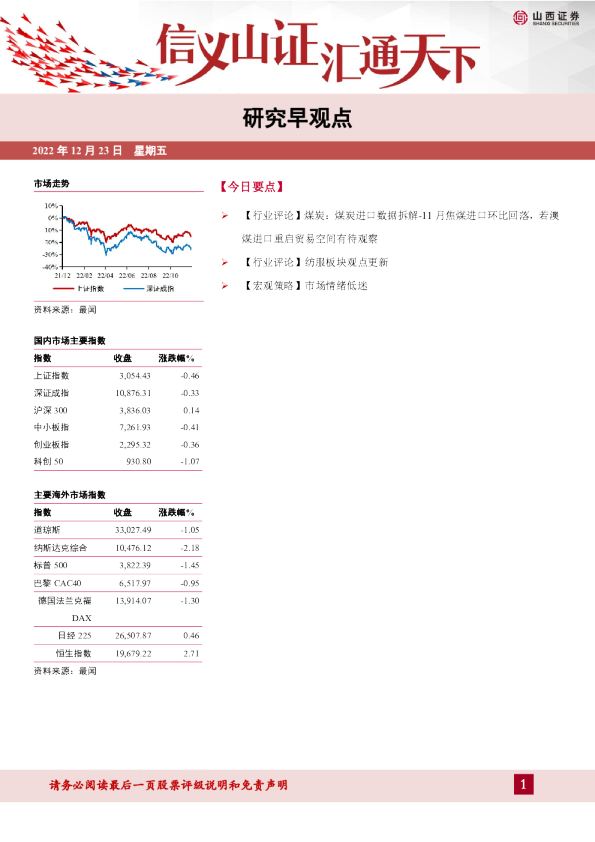Select the 恒生指数 table row

(x=118, y=654)
